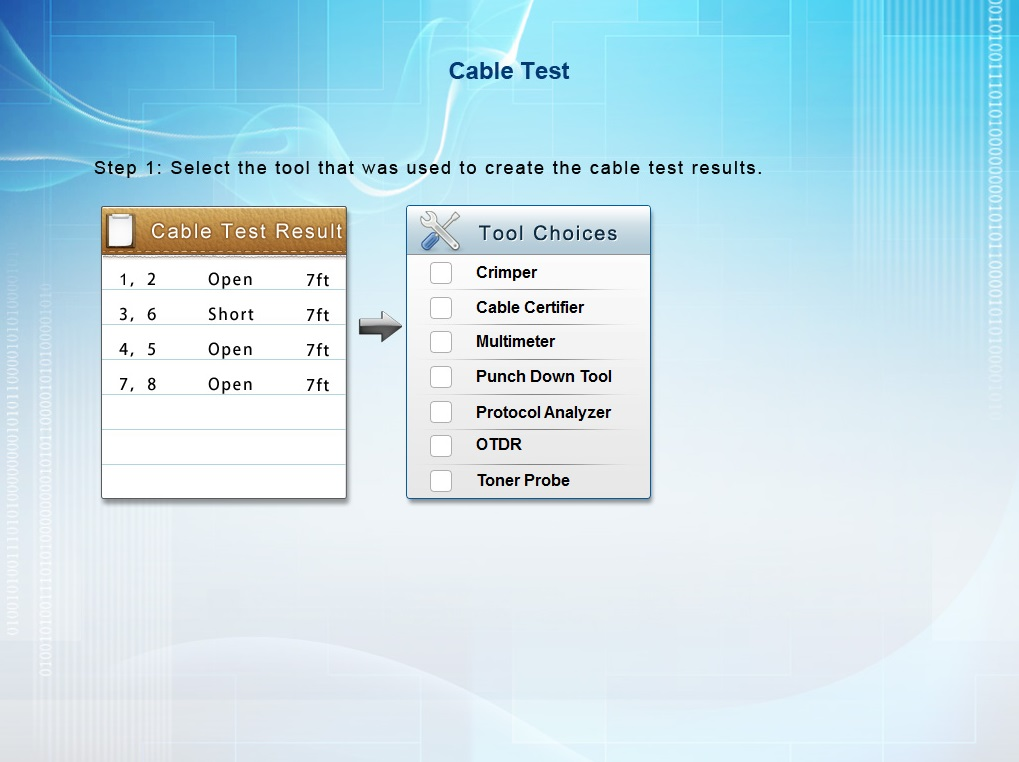
Task: Click the Step 1 instruction text
Action: 428,168
